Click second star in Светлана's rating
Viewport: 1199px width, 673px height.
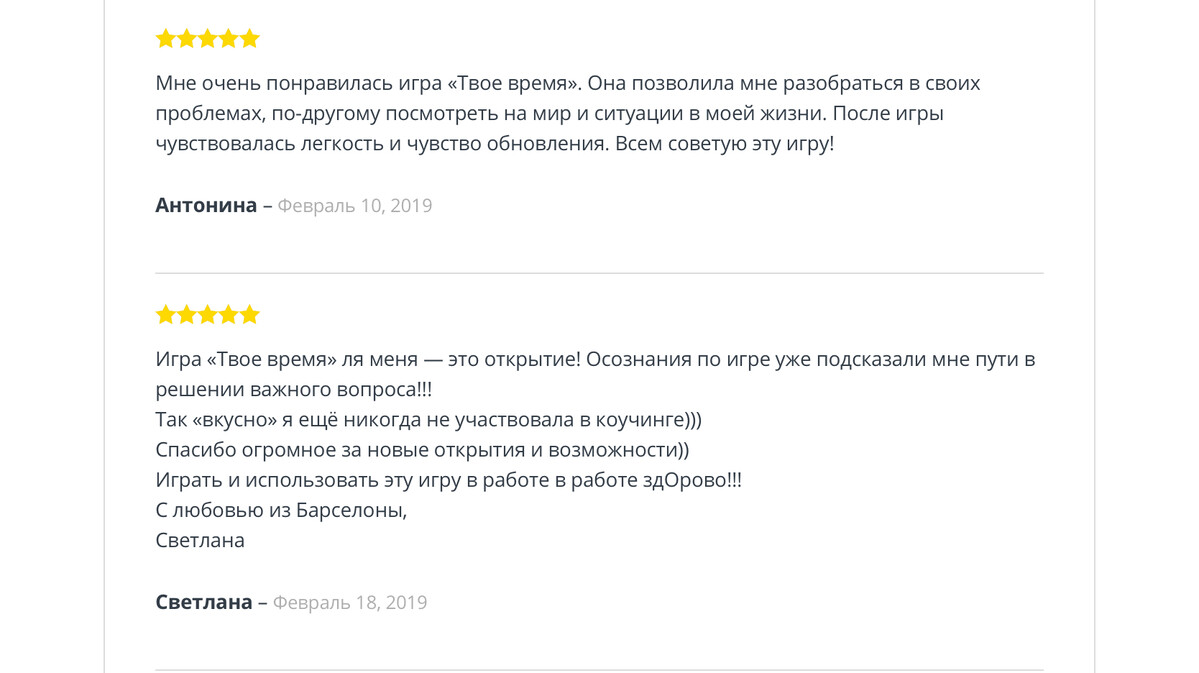[x=187, y=314]
